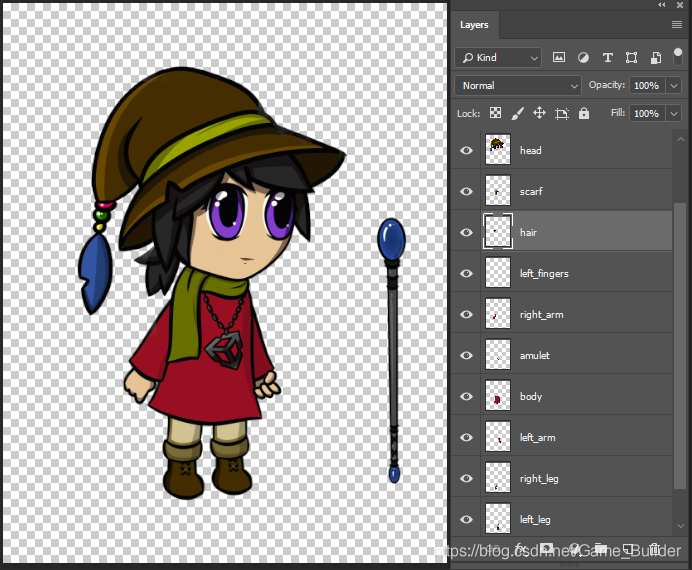This screenshot has height=570, width=692.
Task: Click the Fill 100% field
Action: [x=647, y=114]
